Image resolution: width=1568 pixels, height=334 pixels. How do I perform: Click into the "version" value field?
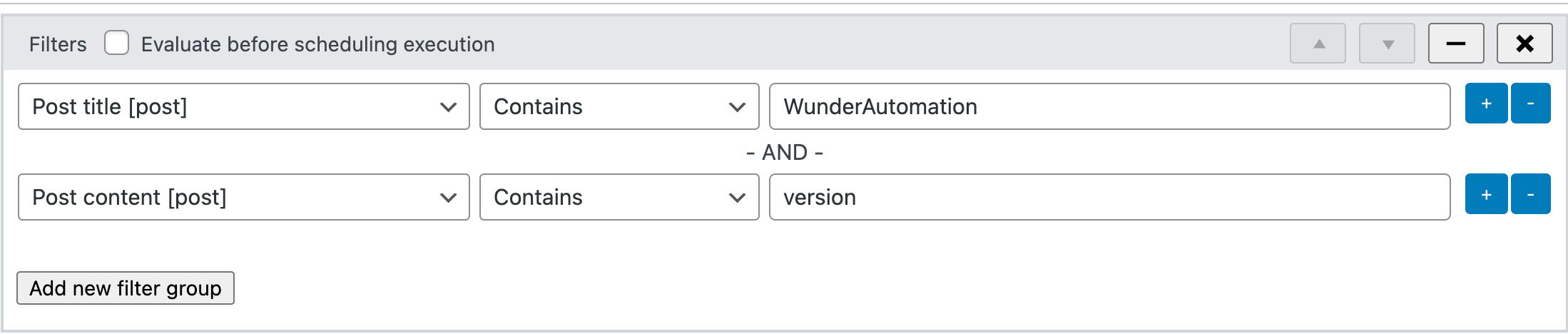click(1109, 197)
